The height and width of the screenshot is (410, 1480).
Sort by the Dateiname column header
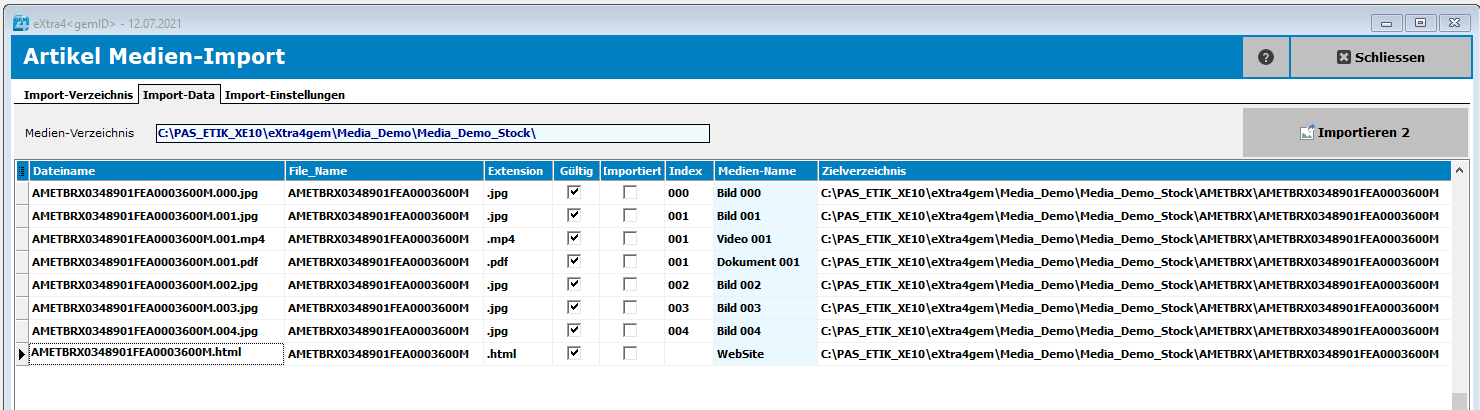pyautogui.click(x=157, y=171)
